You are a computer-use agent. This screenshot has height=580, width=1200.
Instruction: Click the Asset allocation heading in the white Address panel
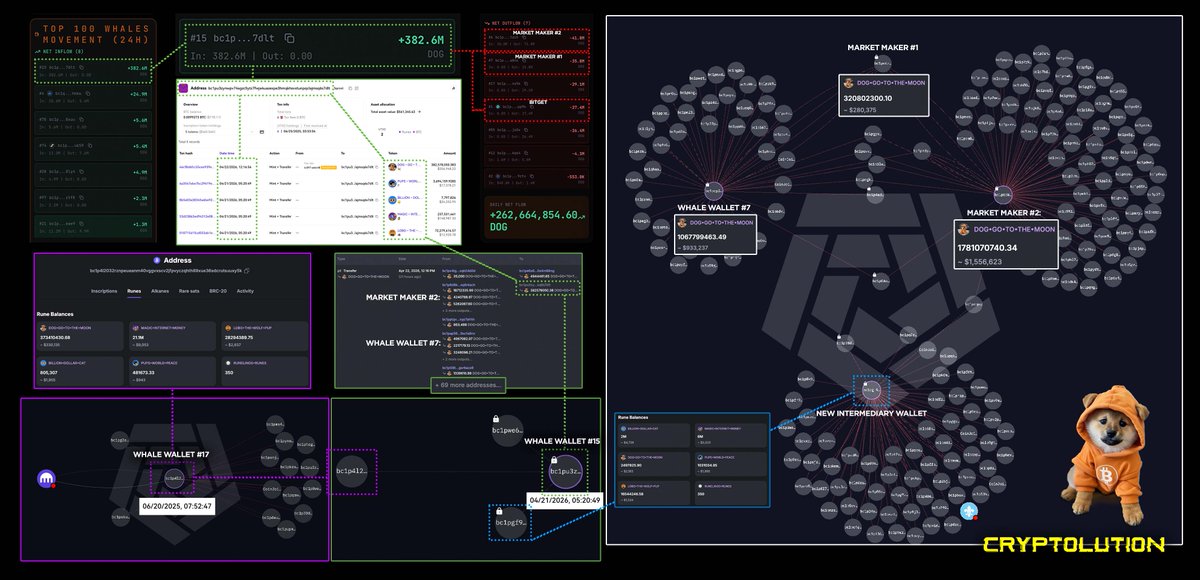383,104
